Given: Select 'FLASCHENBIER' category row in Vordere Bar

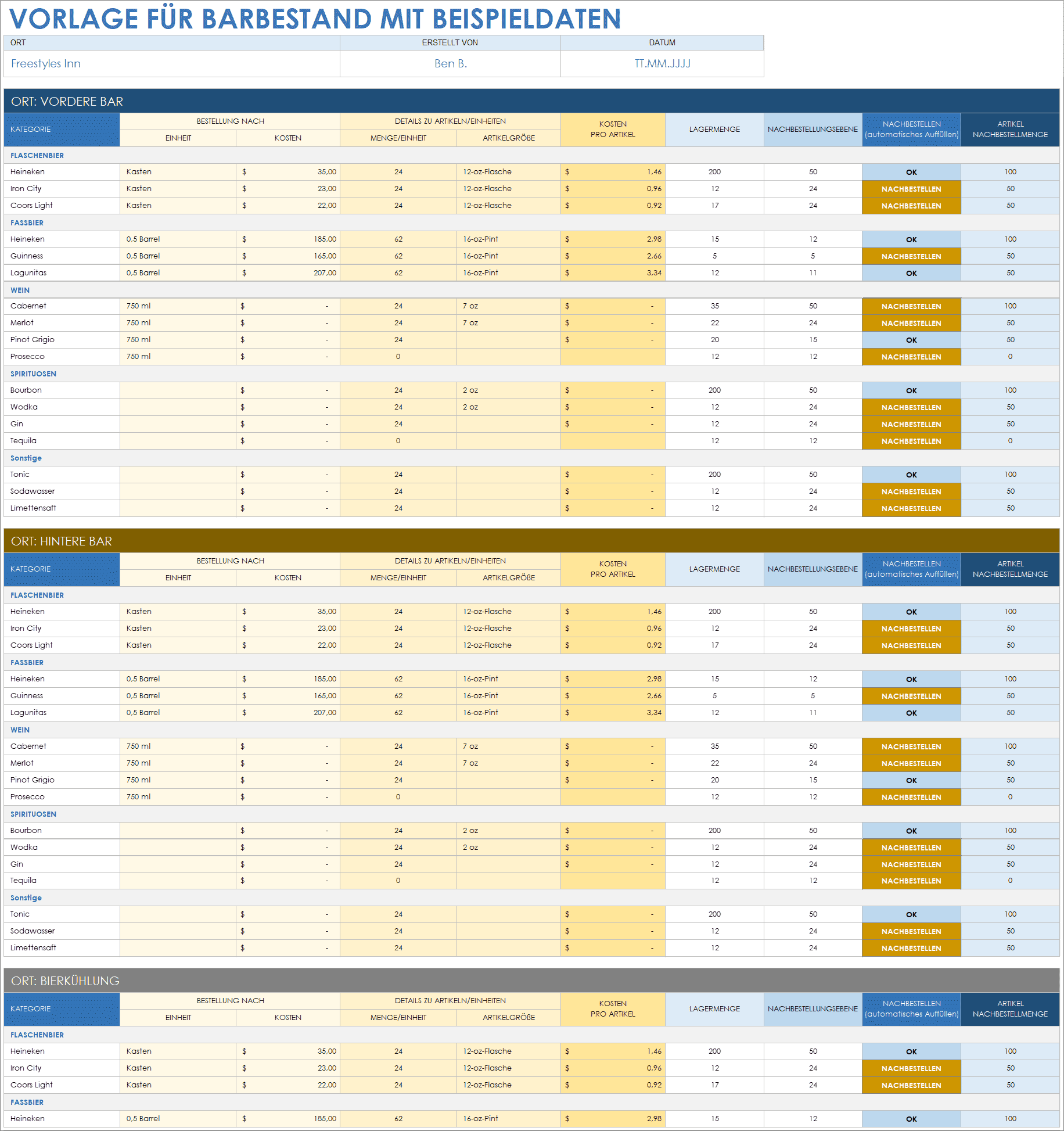Looking at the screenshot, I should 531,155.
